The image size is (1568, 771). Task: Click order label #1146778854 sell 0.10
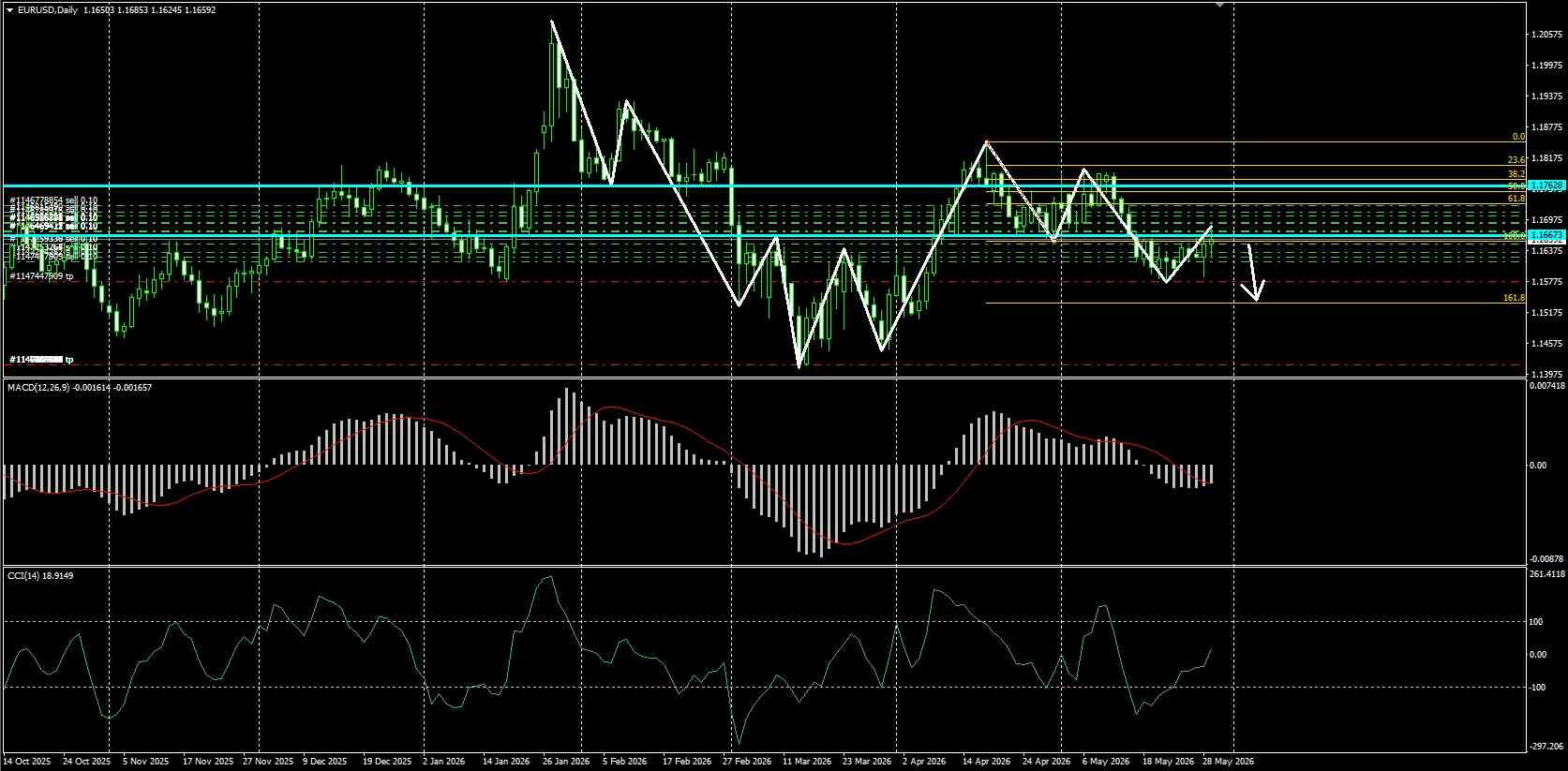pyautogui.click(x=53, y=200)
